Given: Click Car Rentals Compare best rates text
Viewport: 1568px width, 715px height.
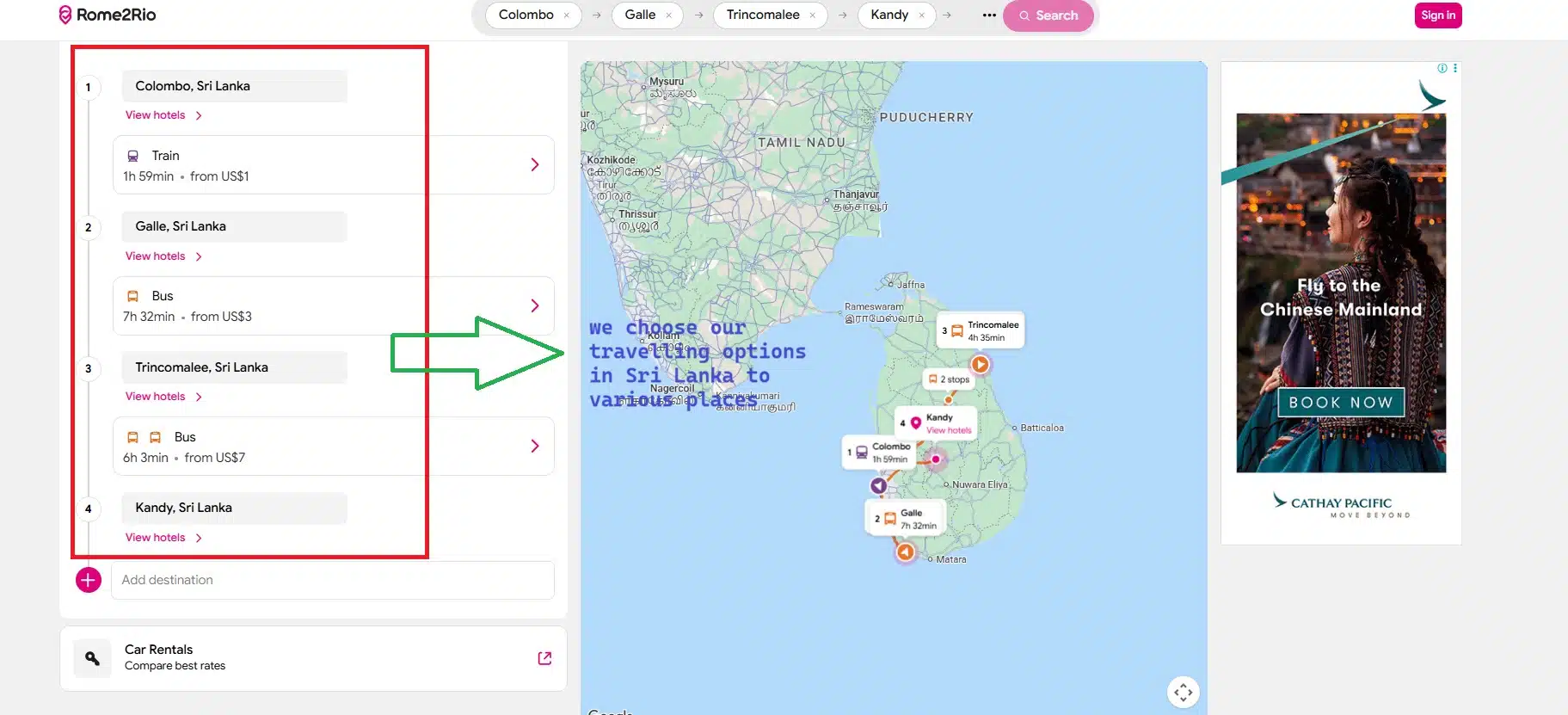Looking at the screenshot, I should 175,666.
